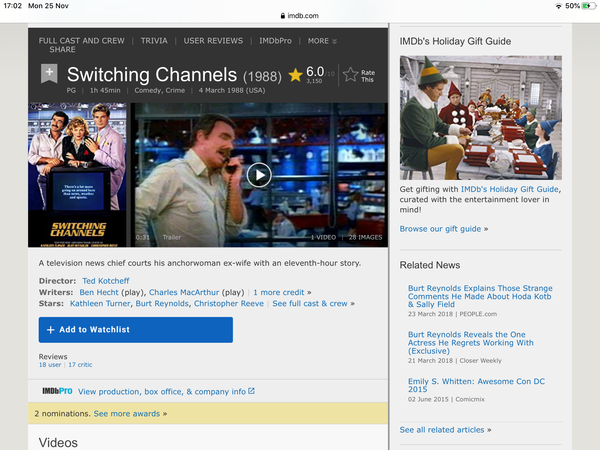
Task: Click the yellow rating star
Action: tap(295, 75)
